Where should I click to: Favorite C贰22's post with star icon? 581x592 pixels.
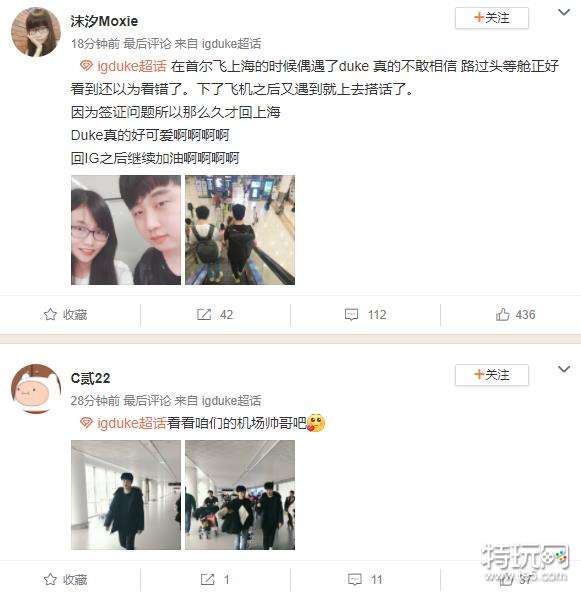(66, 579)
